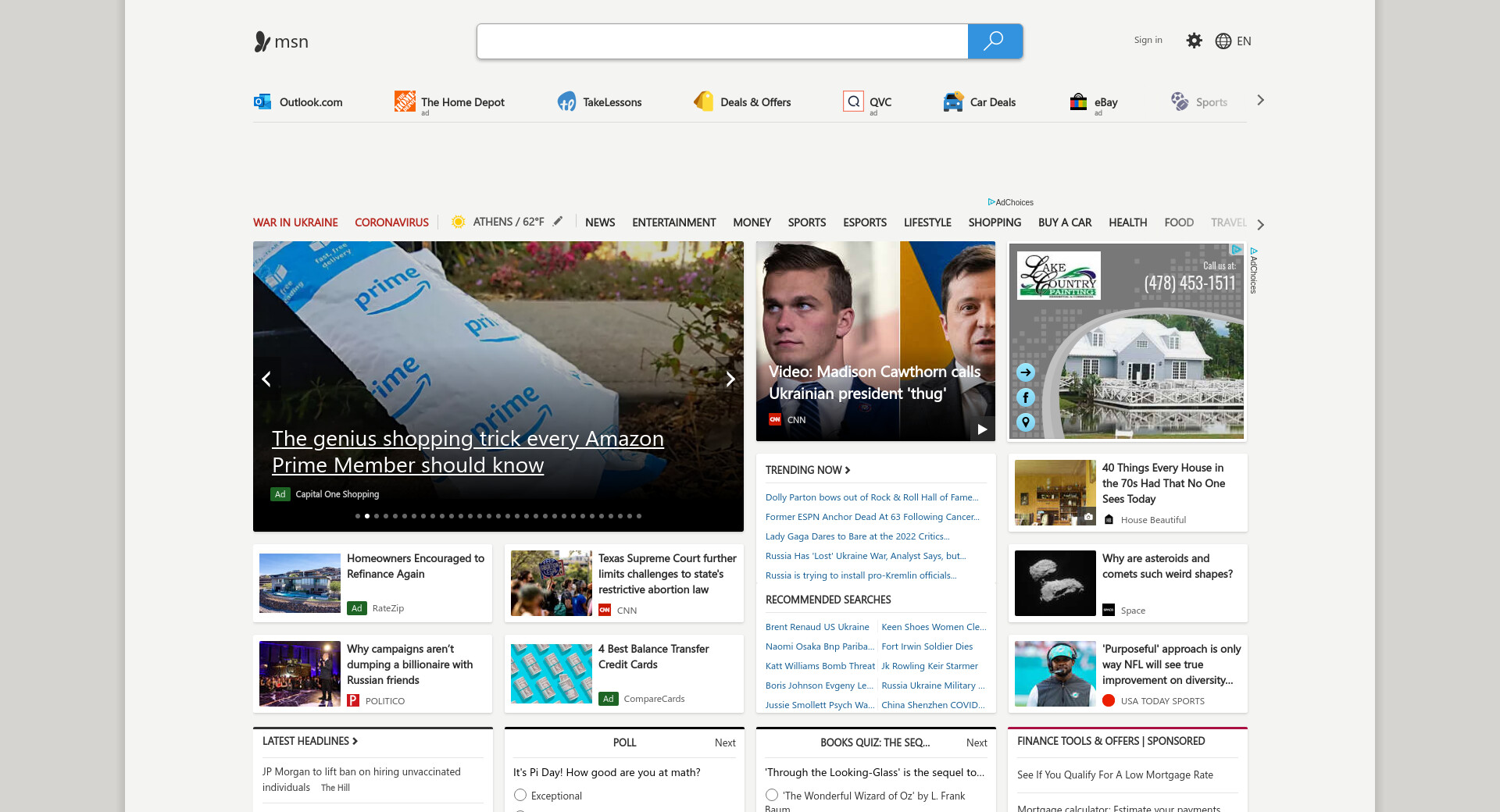
Task: Open the Outlook.com shortcut icon
Action: 262,101
